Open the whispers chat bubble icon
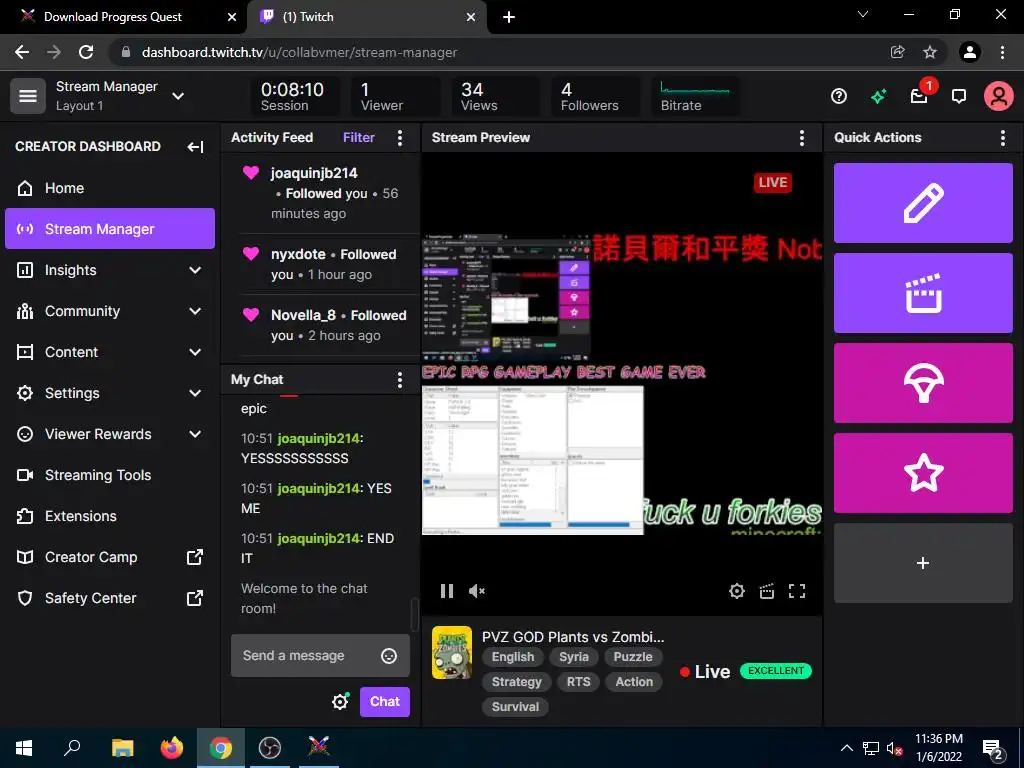This screenshot has height=768, width=1024. pyautogui.click(x=959, y=97)
